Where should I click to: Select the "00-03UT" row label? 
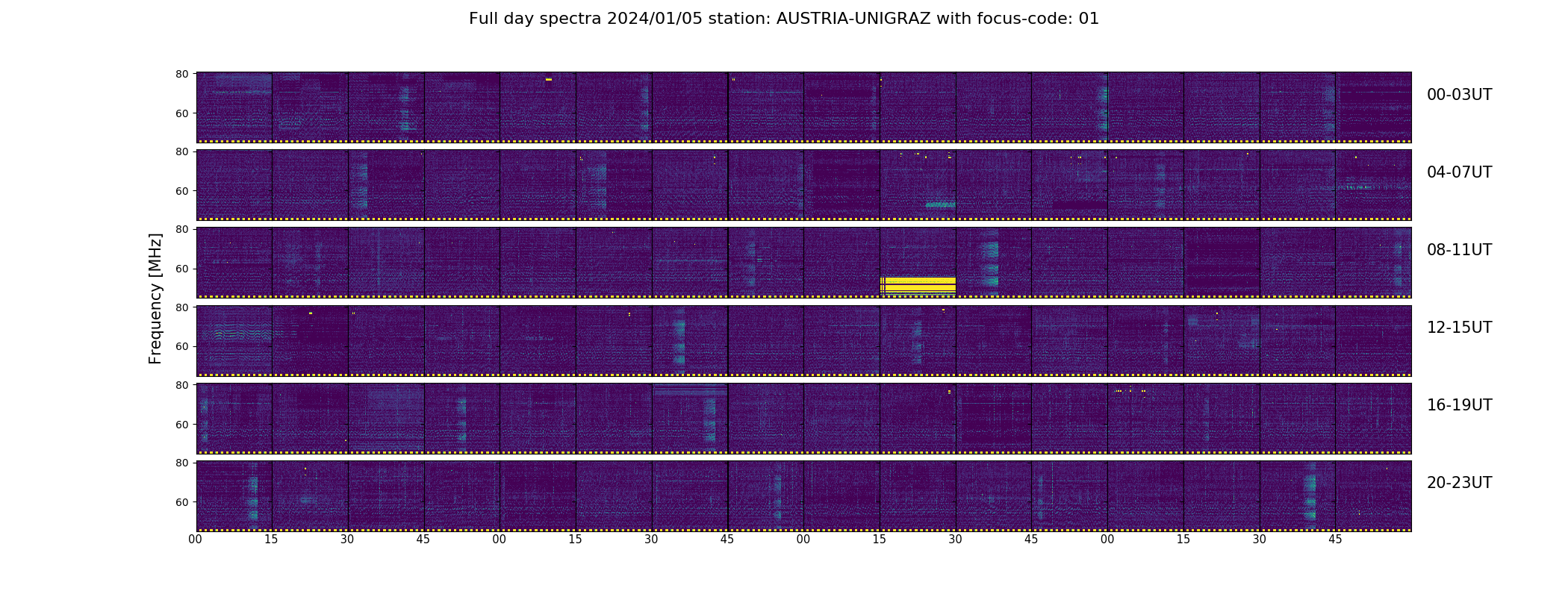tap(1459, 95)
